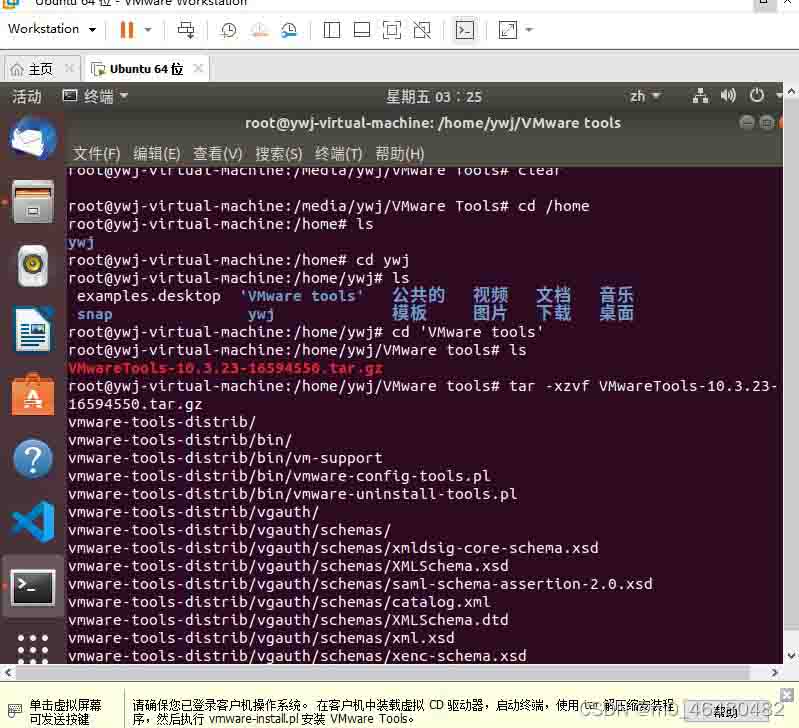The width and height of the screenshot is (799, 728).
Task: Click the network status icon
Action: click(700, 96)
